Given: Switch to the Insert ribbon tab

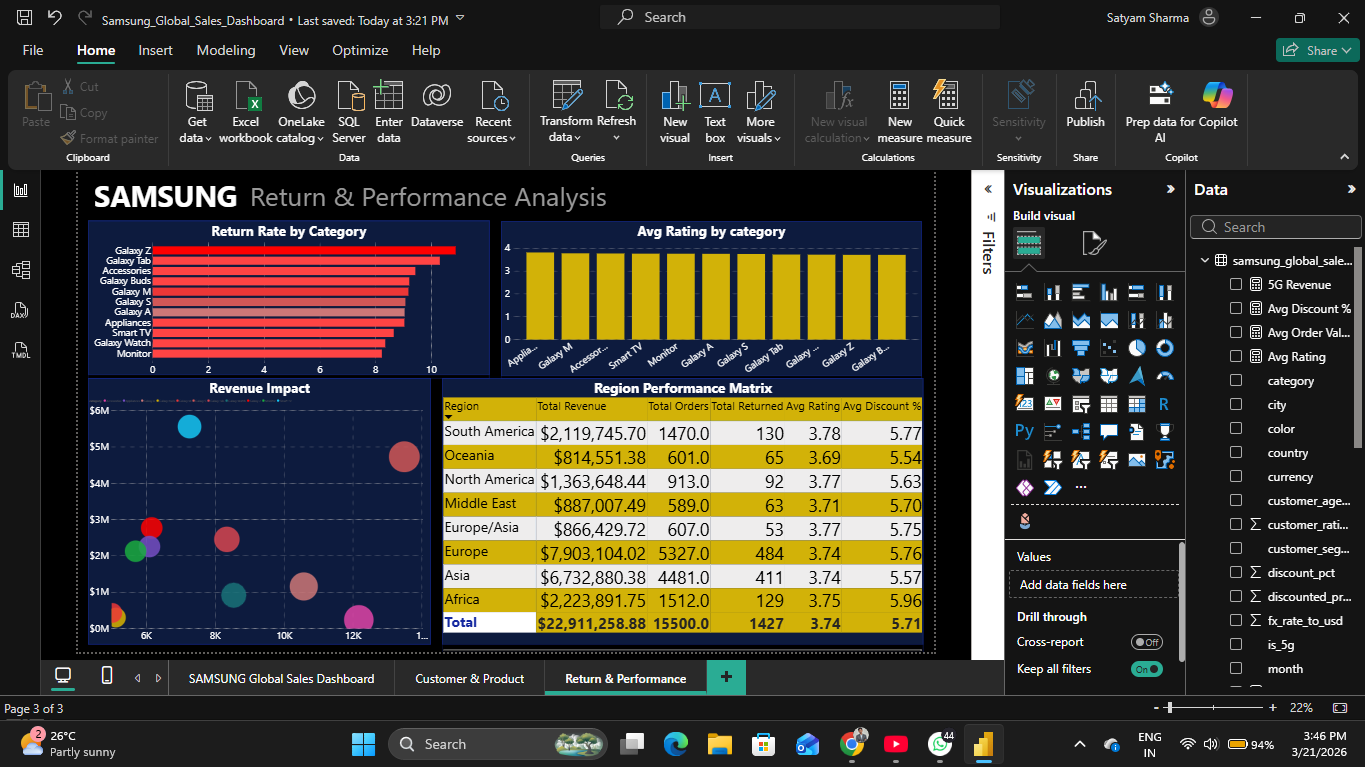Looking at the screenshot, I should coord(155,50).
